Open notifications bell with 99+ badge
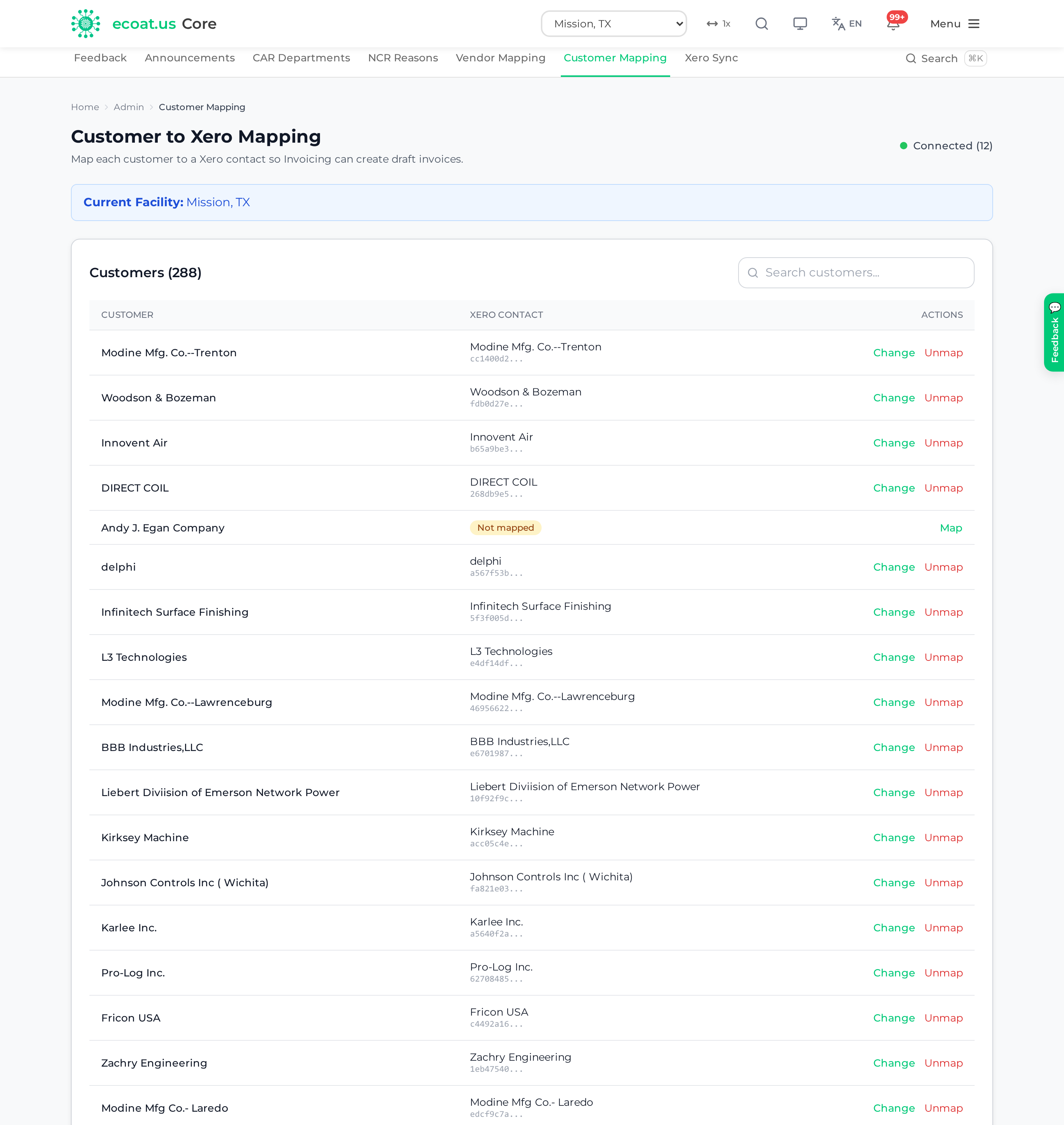 click(x=894, y=23)
